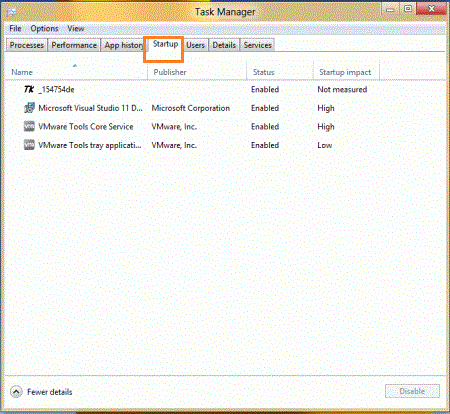Click the Disable button
This screenshot has height=414, width=450.
click(x=412, y=391)
